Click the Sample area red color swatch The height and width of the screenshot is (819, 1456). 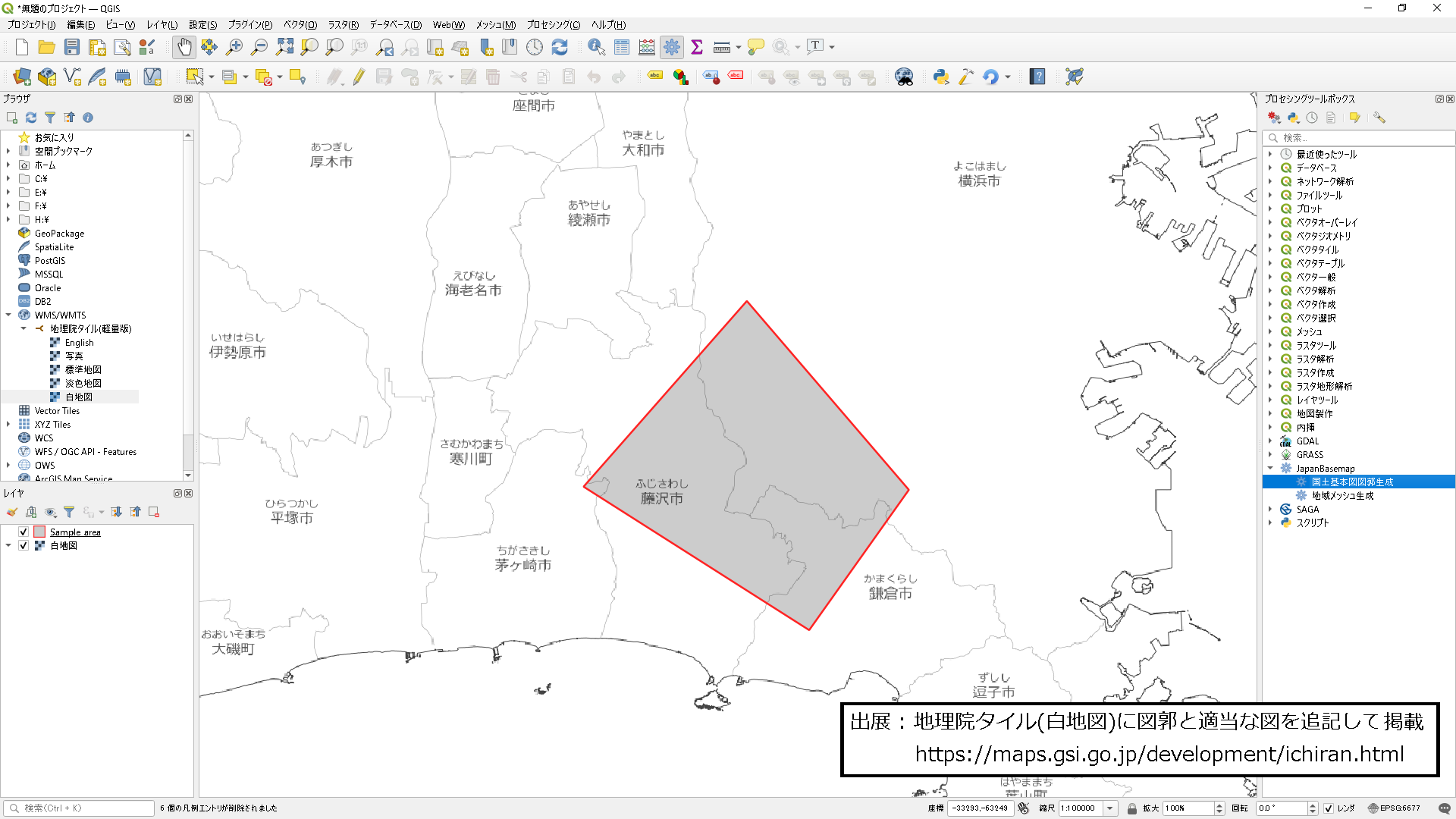click(x=39, y=532)
